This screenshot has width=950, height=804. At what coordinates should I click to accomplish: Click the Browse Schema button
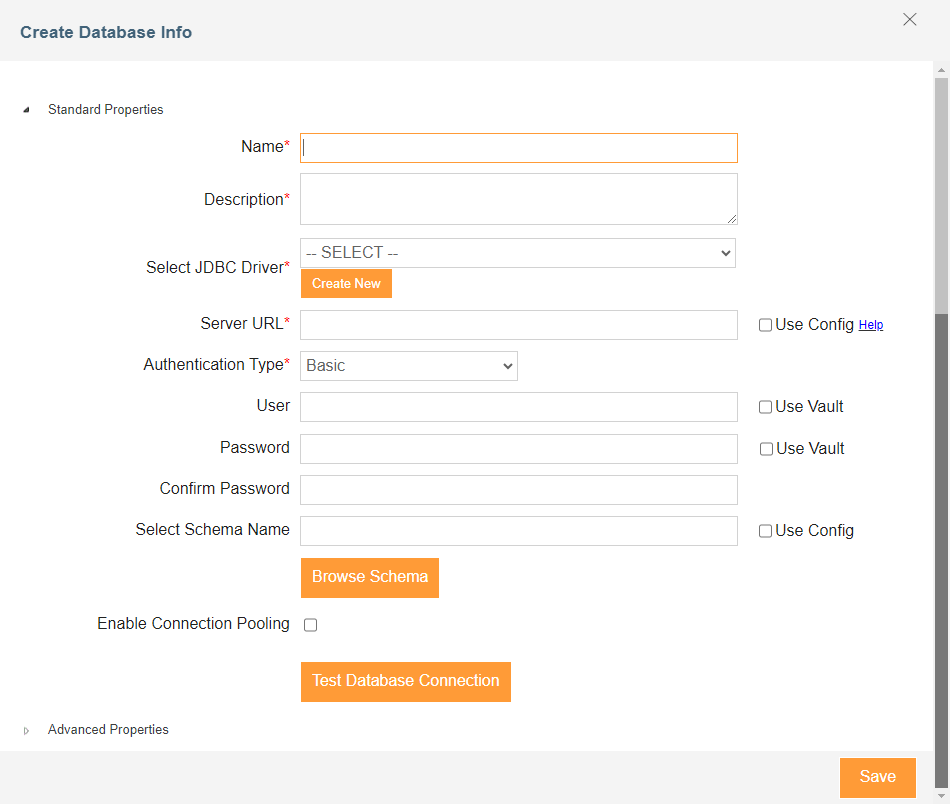[x=370, y=577]
